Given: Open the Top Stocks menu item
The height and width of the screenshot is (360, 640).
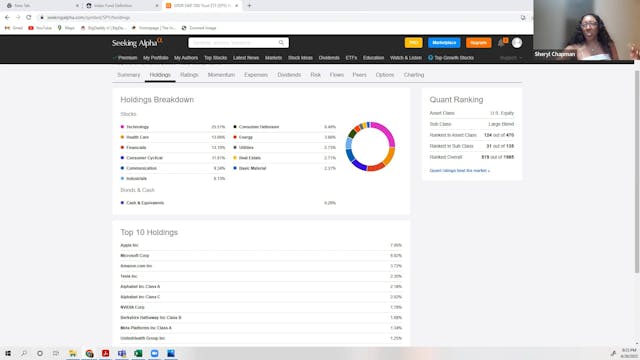Looking at the screenshot, I should coord(216,58).
